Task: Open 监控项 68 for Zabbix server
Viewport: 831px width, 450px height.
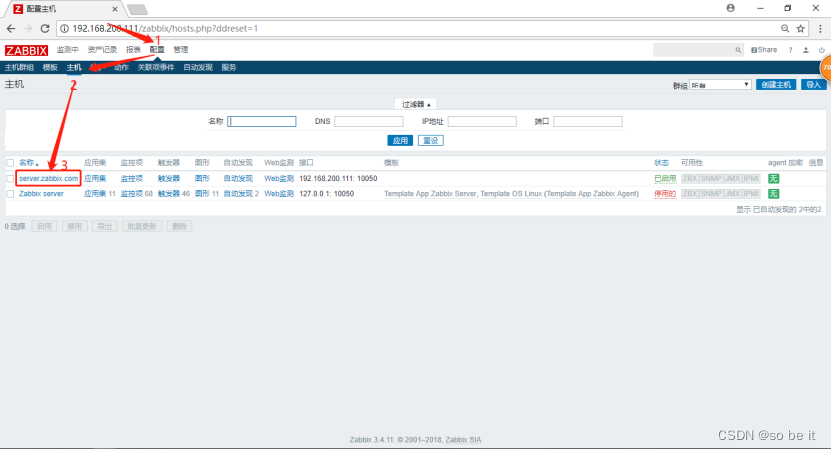Action: [x=131, y=194]
